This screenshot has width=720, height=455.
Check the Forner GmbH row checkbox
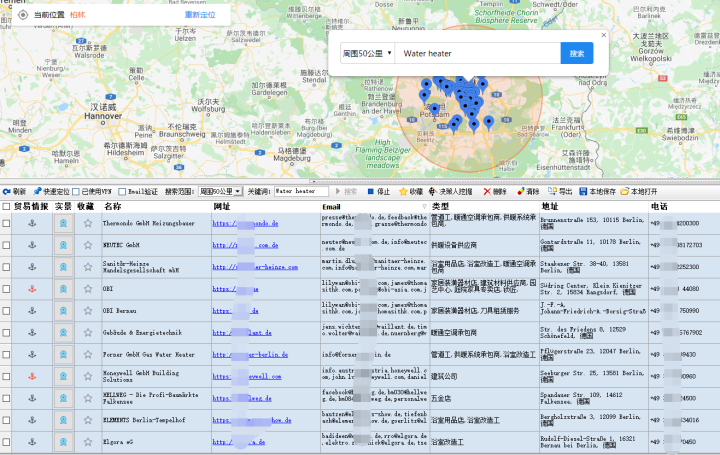6,354
